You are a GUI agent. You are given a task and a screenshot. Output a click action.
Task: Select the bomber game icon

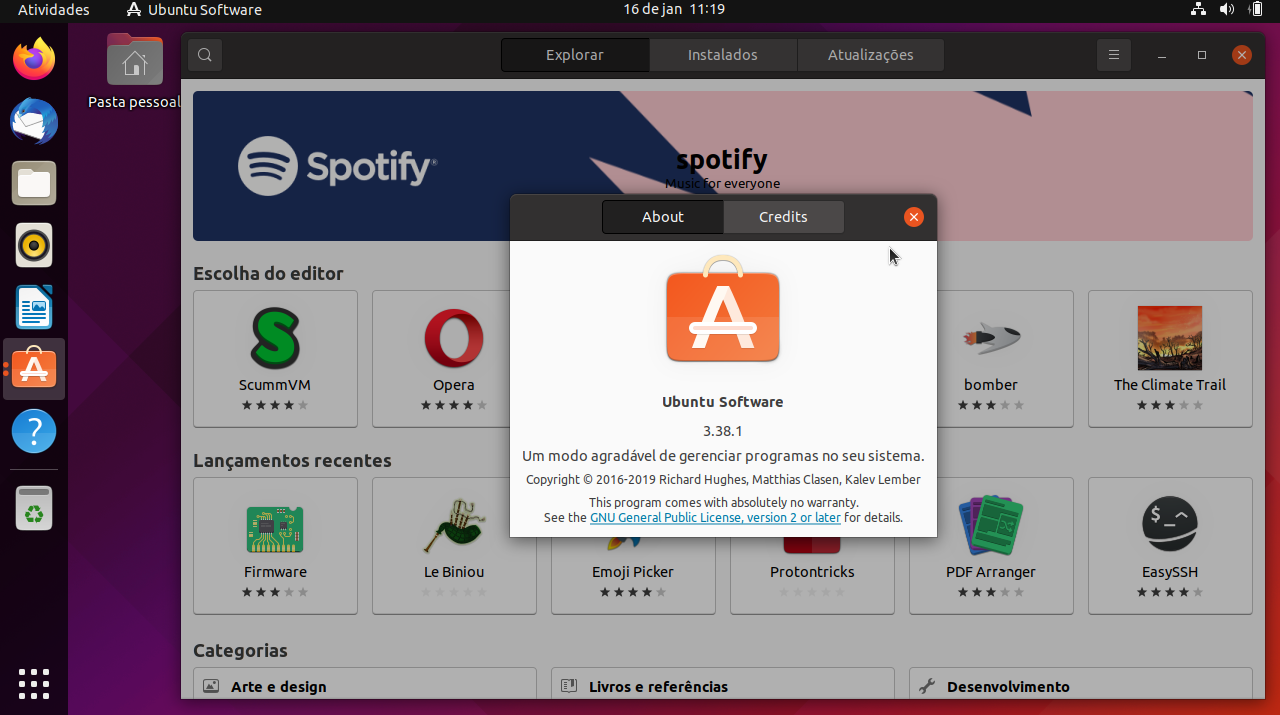(x=991, y=338)
